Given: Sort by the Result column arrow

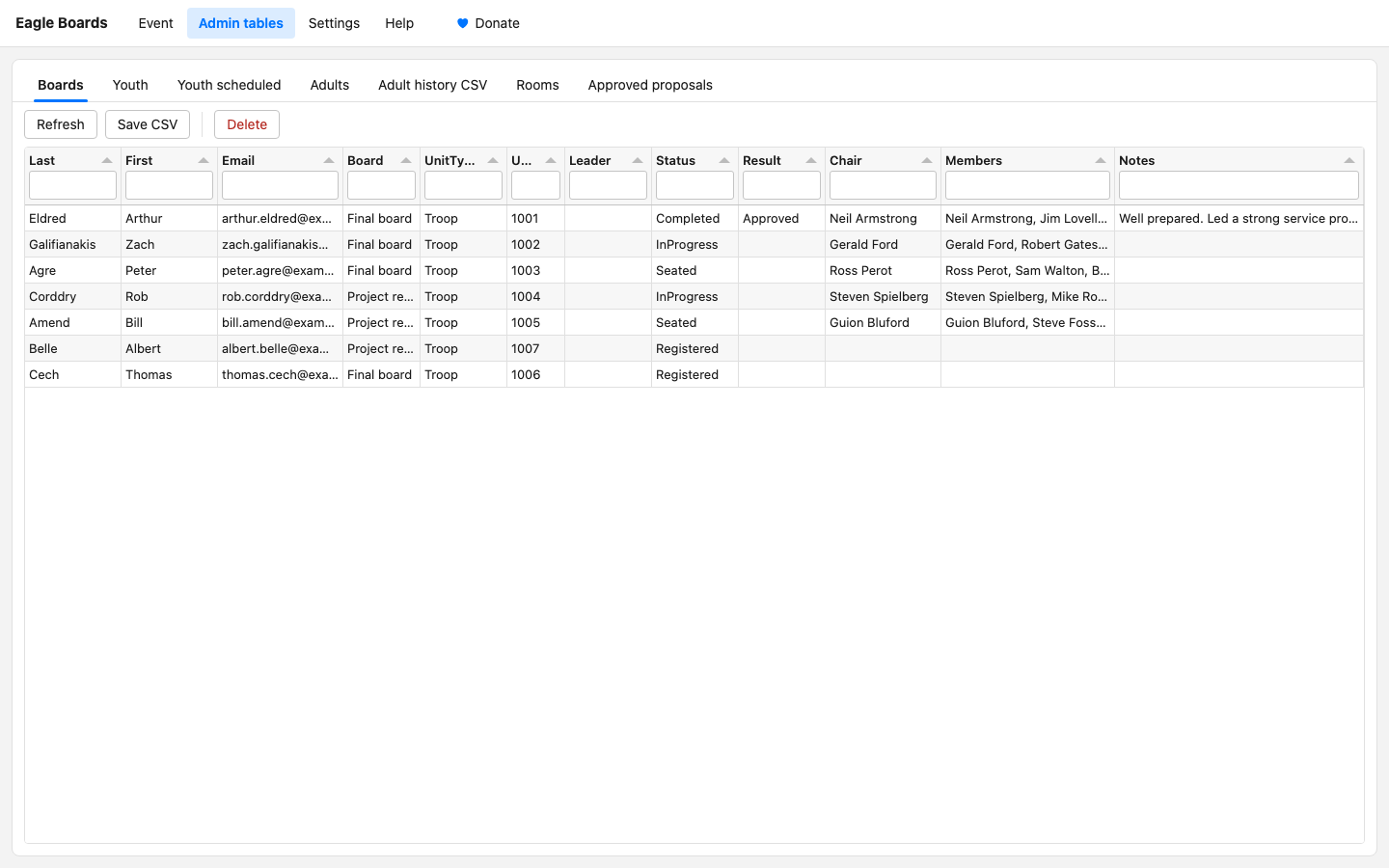Looking at the screenshot, I should 811,161.
